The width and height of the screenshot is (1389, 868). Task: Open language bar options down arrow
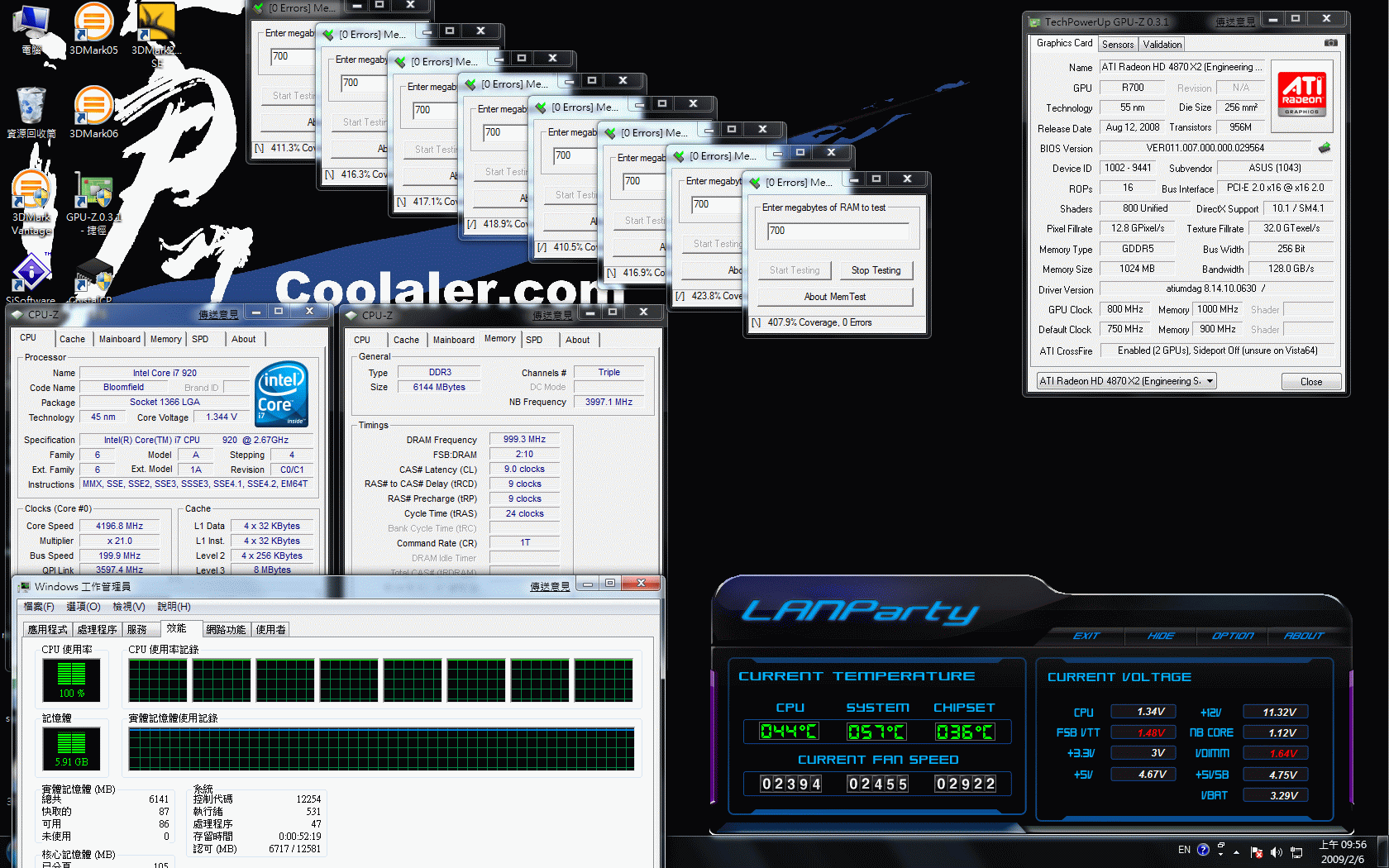click(x=1221, y=854)
